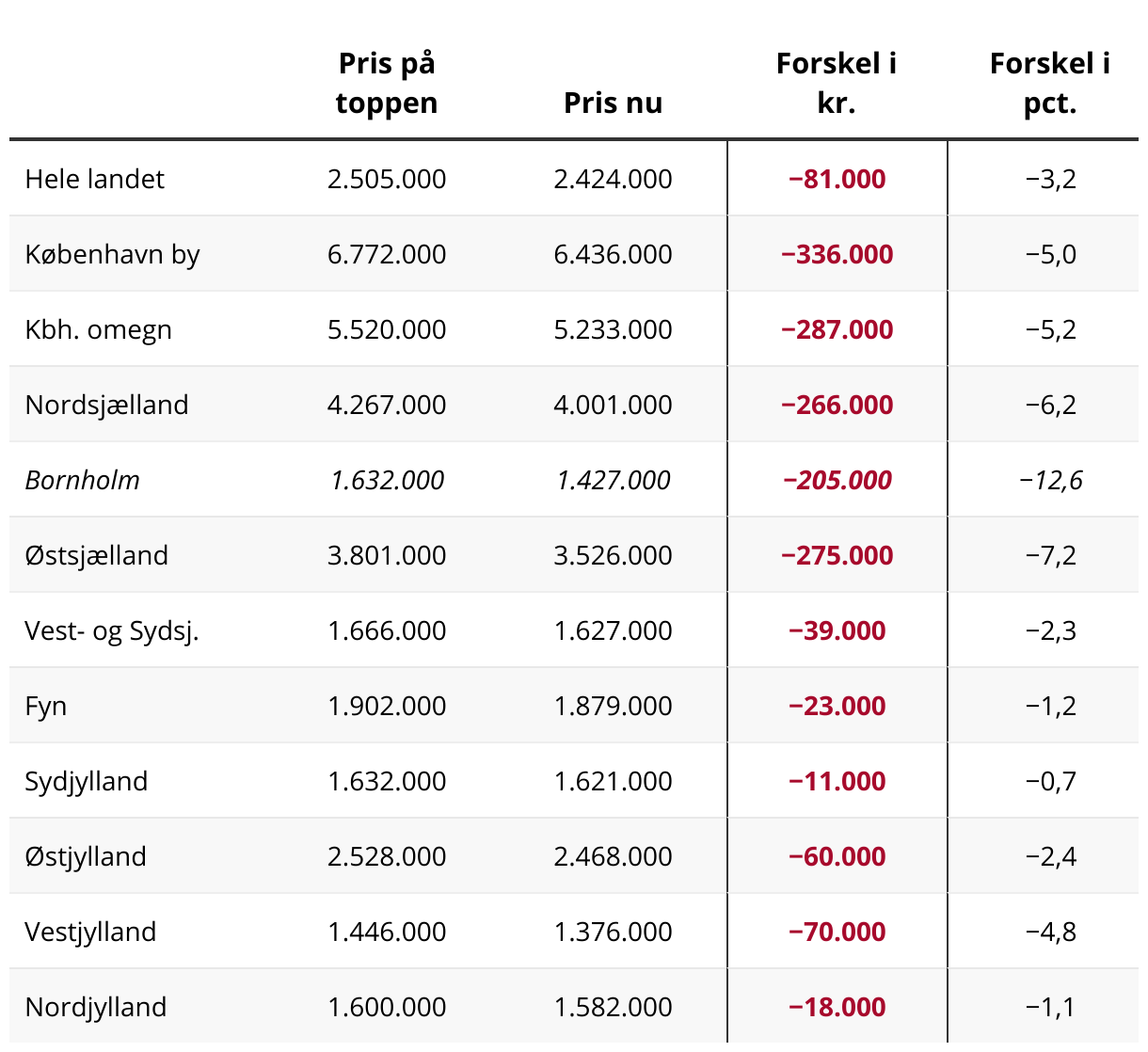Select the 'København by' row label
Viewport: 1148px width, 1052px height.
[112, 254]
